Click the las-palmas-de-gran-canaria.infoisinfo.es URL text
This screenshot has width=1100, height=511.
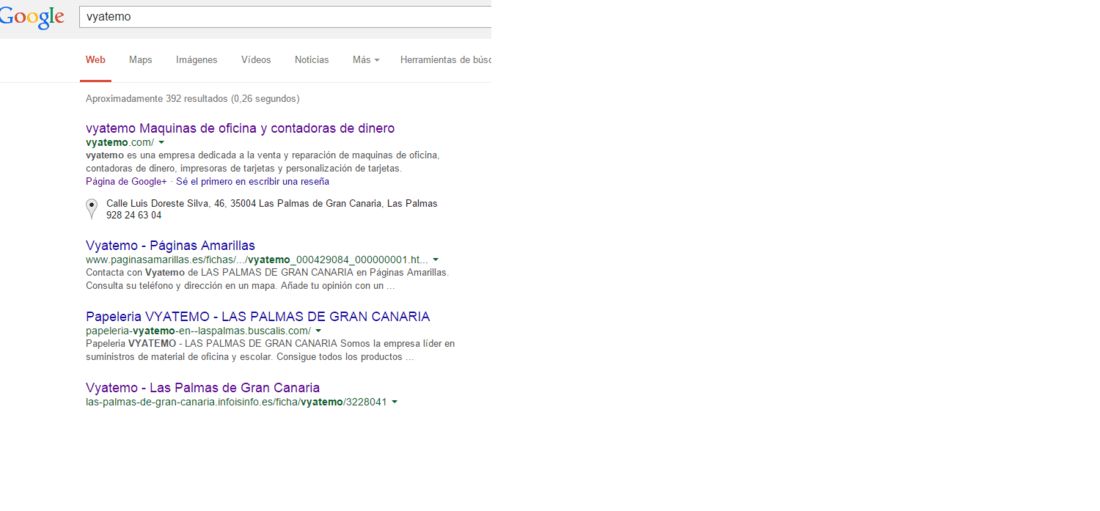pos(236,402)
